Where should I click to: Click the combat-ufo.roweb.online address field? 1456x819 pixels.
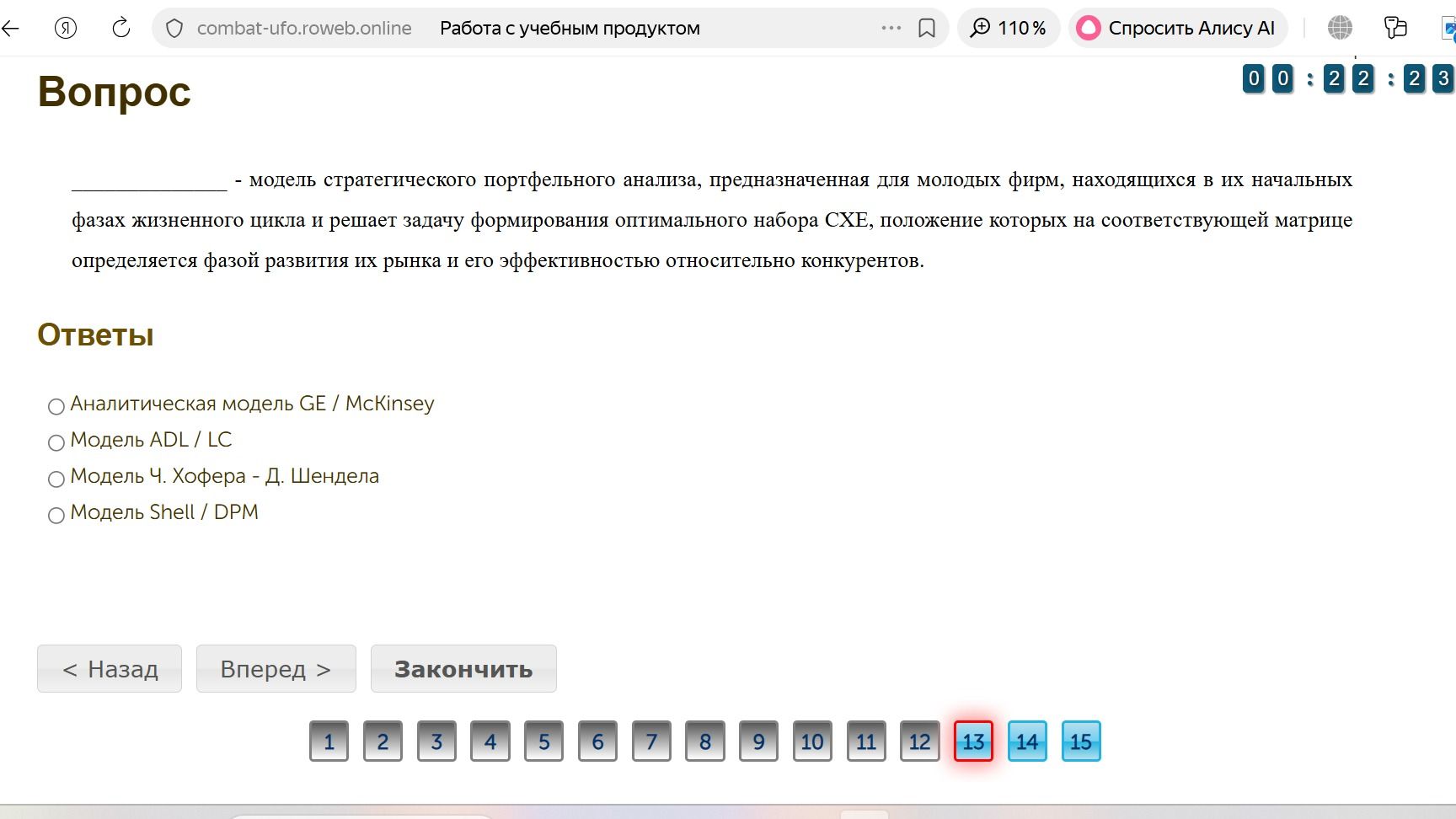[304, 28]
